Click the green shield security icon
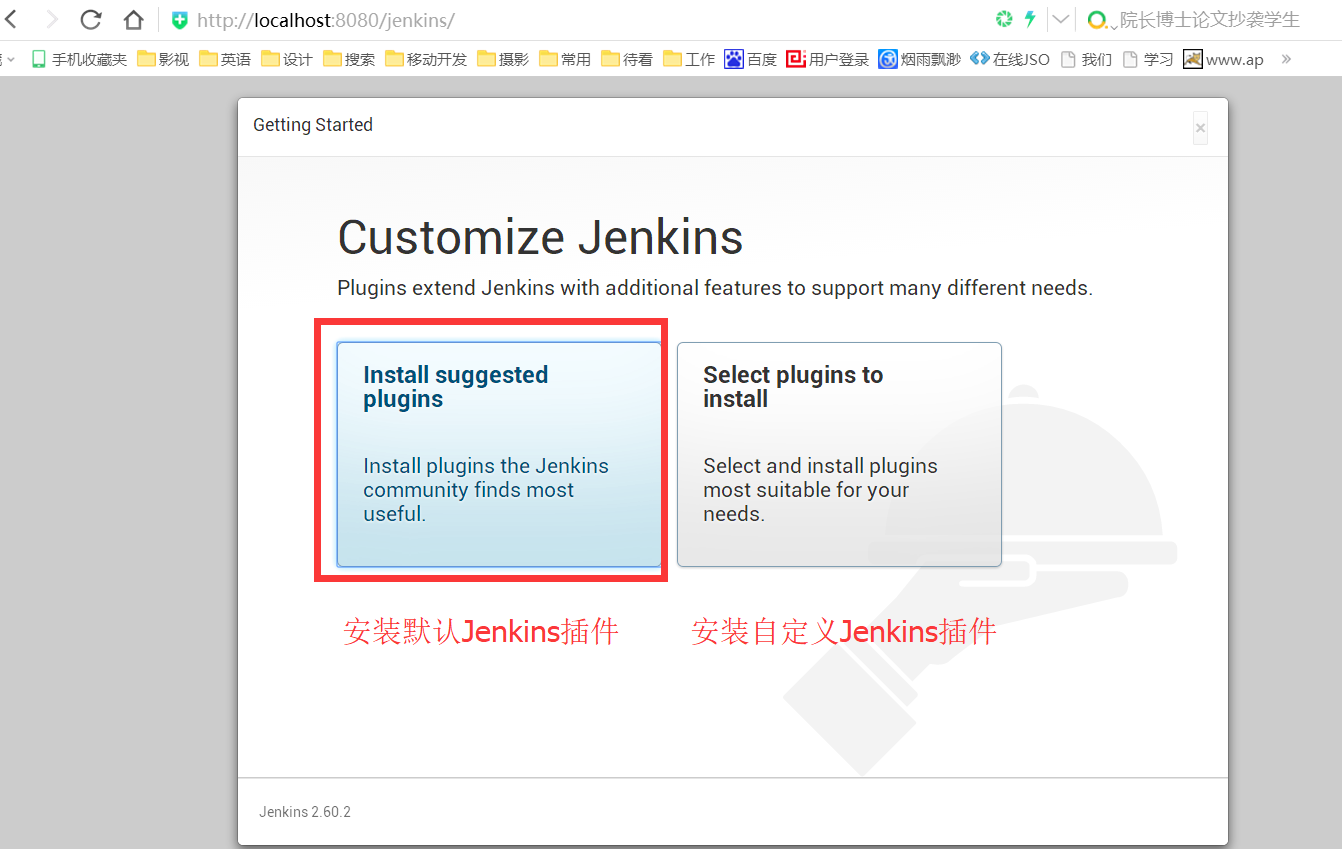The width and height of the screenshot is (1342, 849). point(180,20)
